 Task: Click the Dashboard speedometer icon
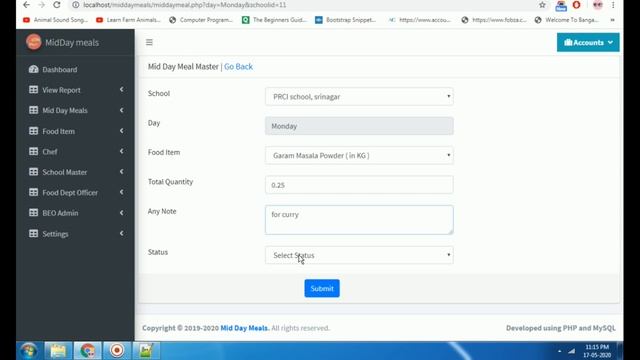click(33, 69)
